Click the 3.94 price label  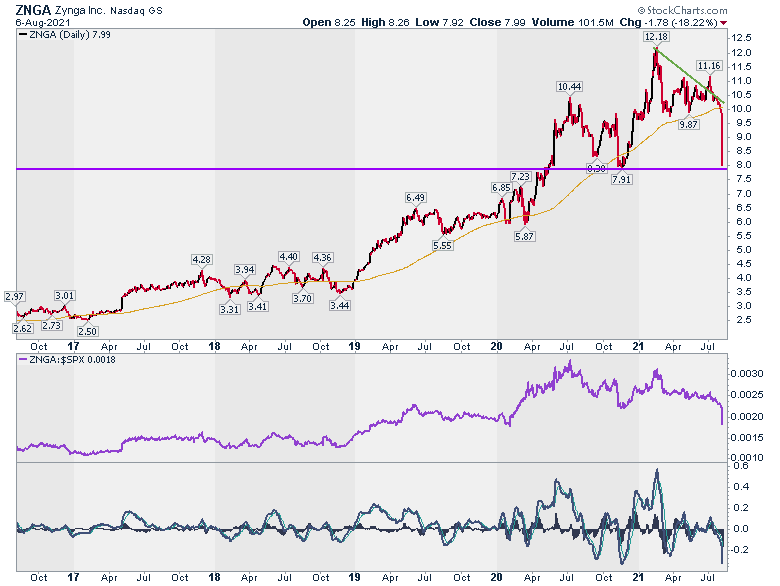[x=245, y=269]
